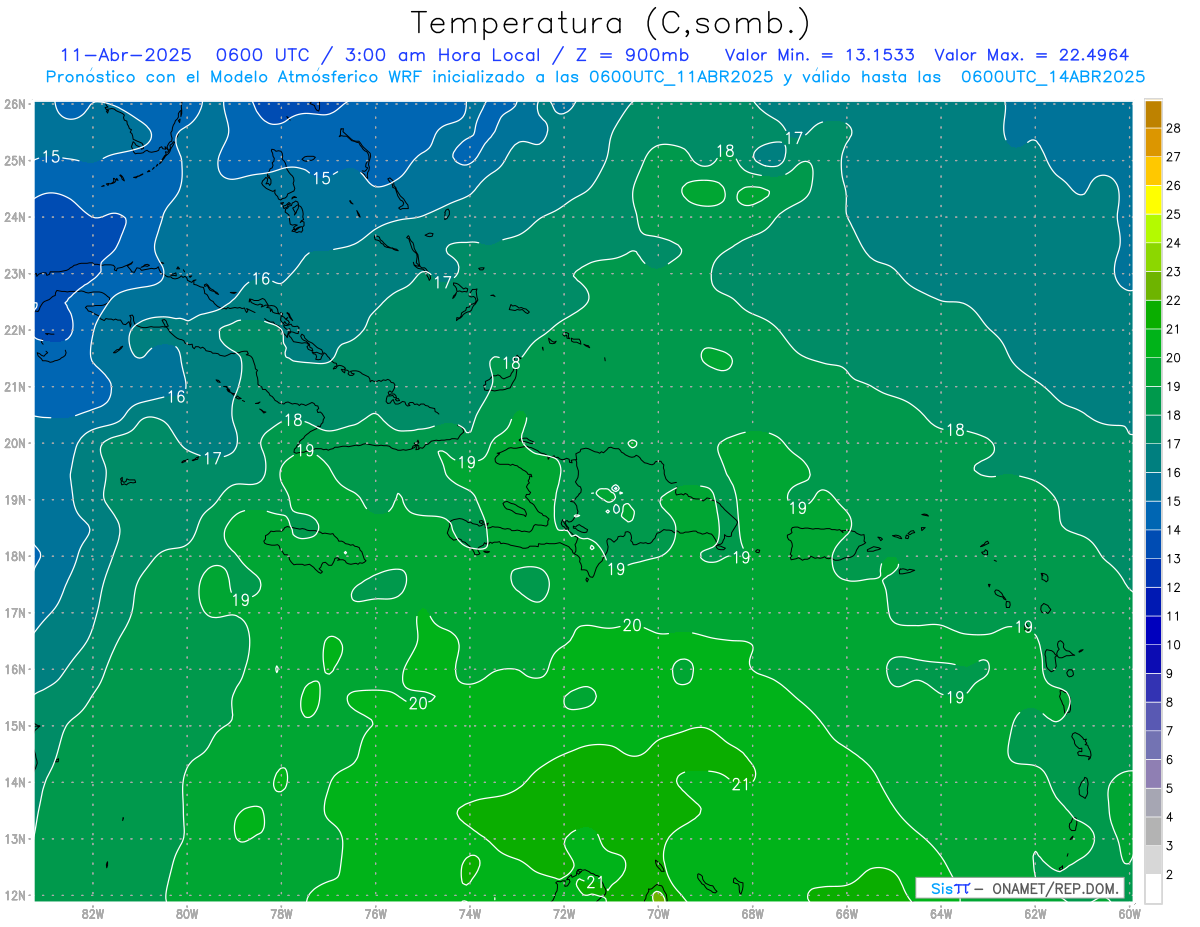Viewport: 1200px width, 927px height.
Task: Click the "SisTT - ONAMET/REP.DOM." credit box
Action: (x=1020, y=888)
